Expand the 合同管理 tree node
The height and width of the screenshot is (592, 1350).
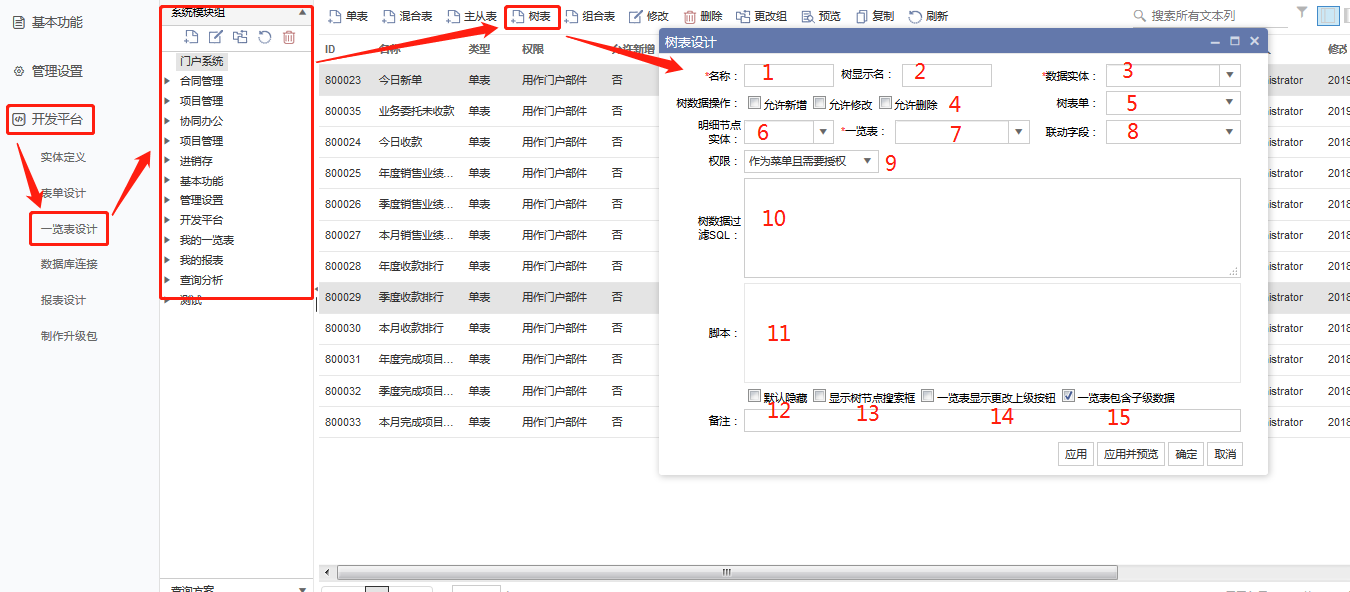(167, 81)
